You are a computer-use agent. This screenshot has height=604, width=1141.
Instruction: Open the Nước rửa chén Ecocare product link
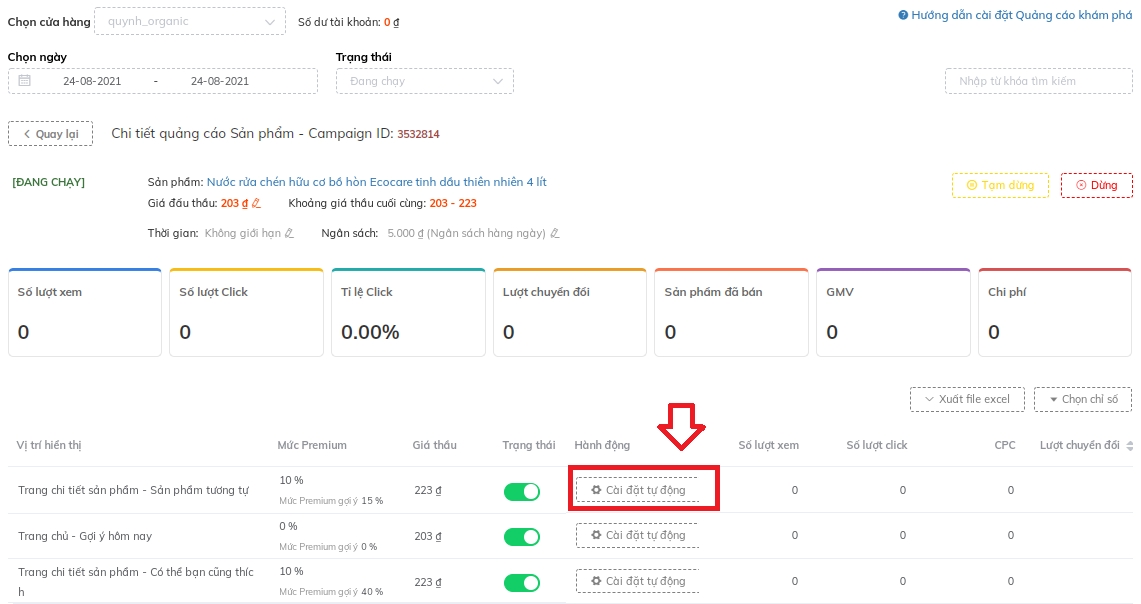click(x=376, y=182)
